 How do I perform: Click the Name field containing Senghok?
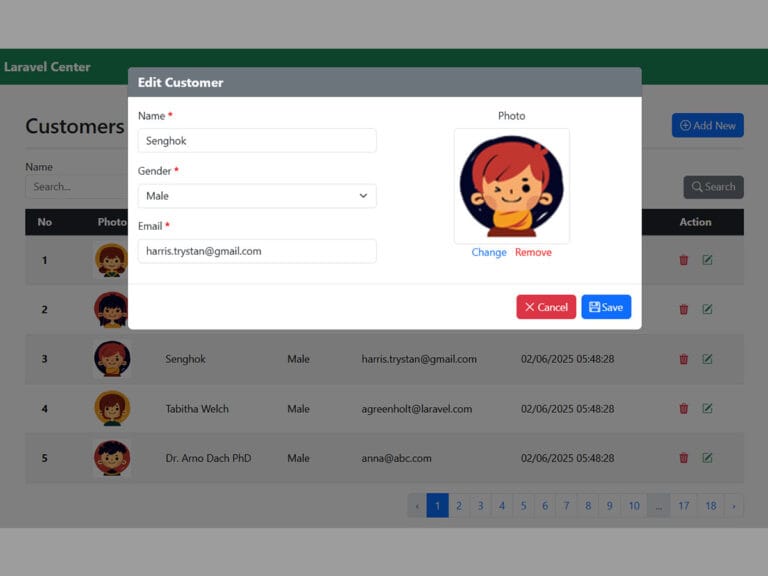[x=257, y=141]
